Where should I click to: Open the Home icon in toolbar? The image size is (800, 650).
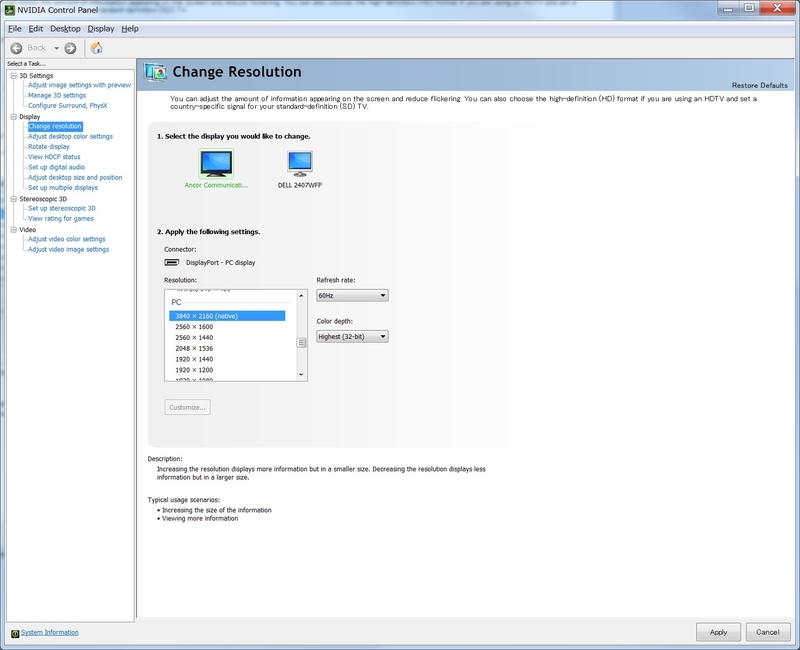pyautogui.click(x=96, y=48)
